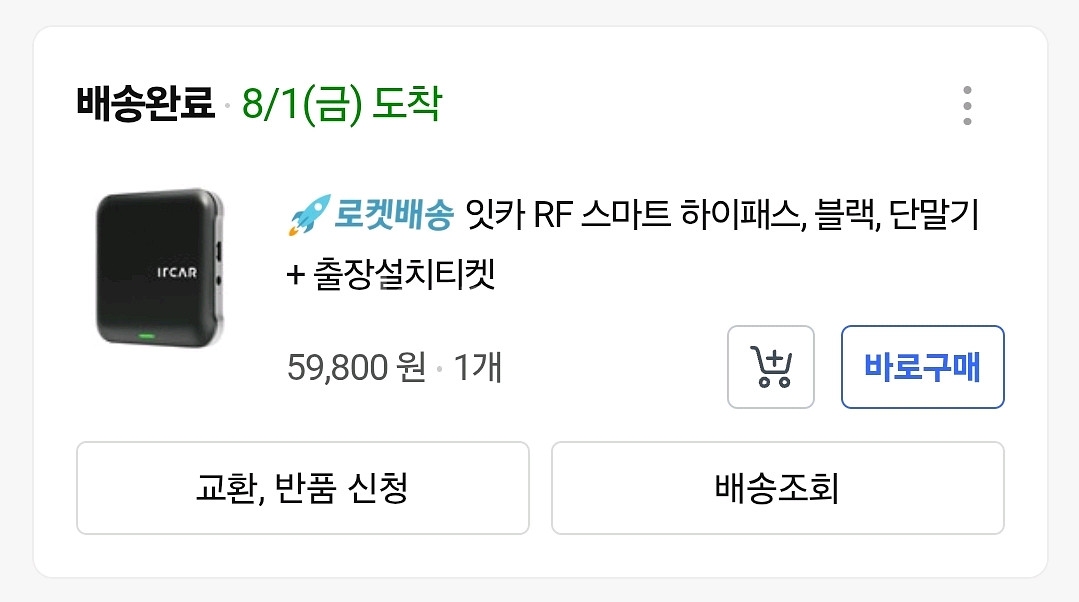Open 배송조회 delivery tracking
Screen dimensions: 1079x602
[x=777, y=489]
